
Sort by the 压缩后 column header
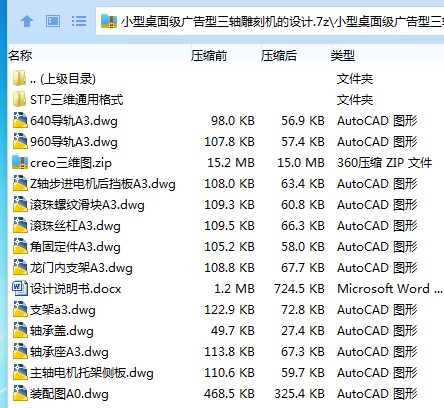tap(279, 55)
